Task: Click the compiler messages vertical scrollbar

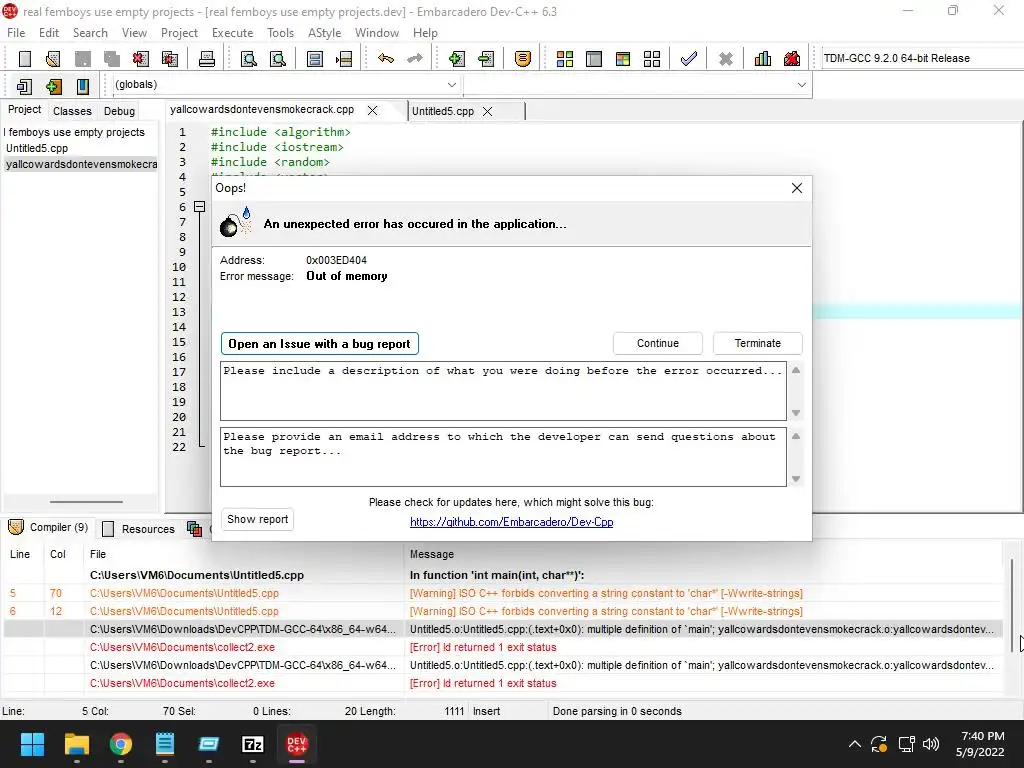Action: (x=1013, y=605)
